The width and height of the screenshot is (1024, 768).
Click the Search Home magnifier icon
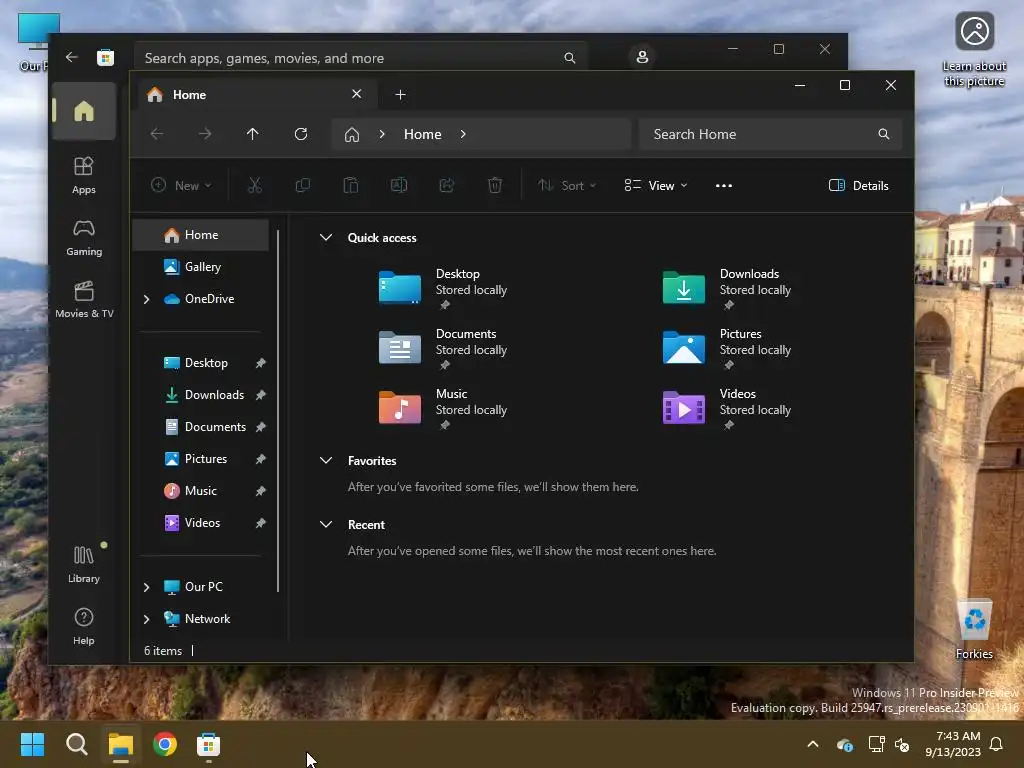point(884,134)
